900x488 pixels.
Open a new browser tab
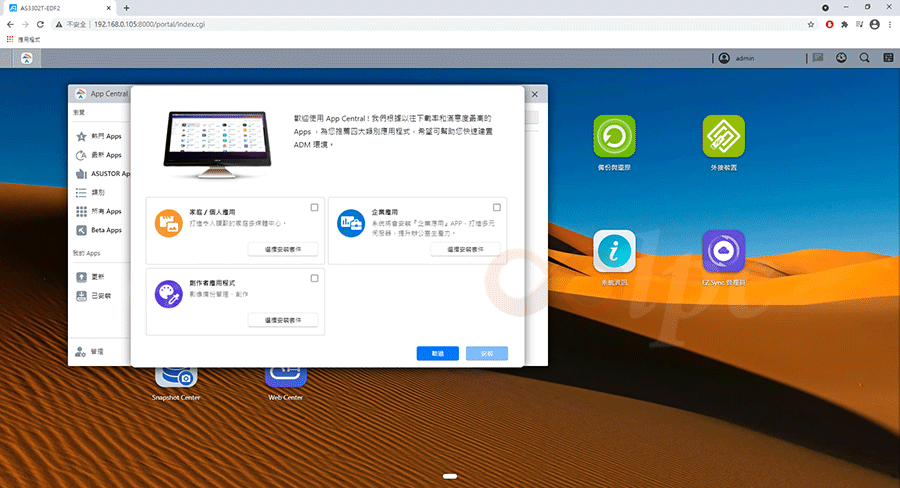(126, 8)
